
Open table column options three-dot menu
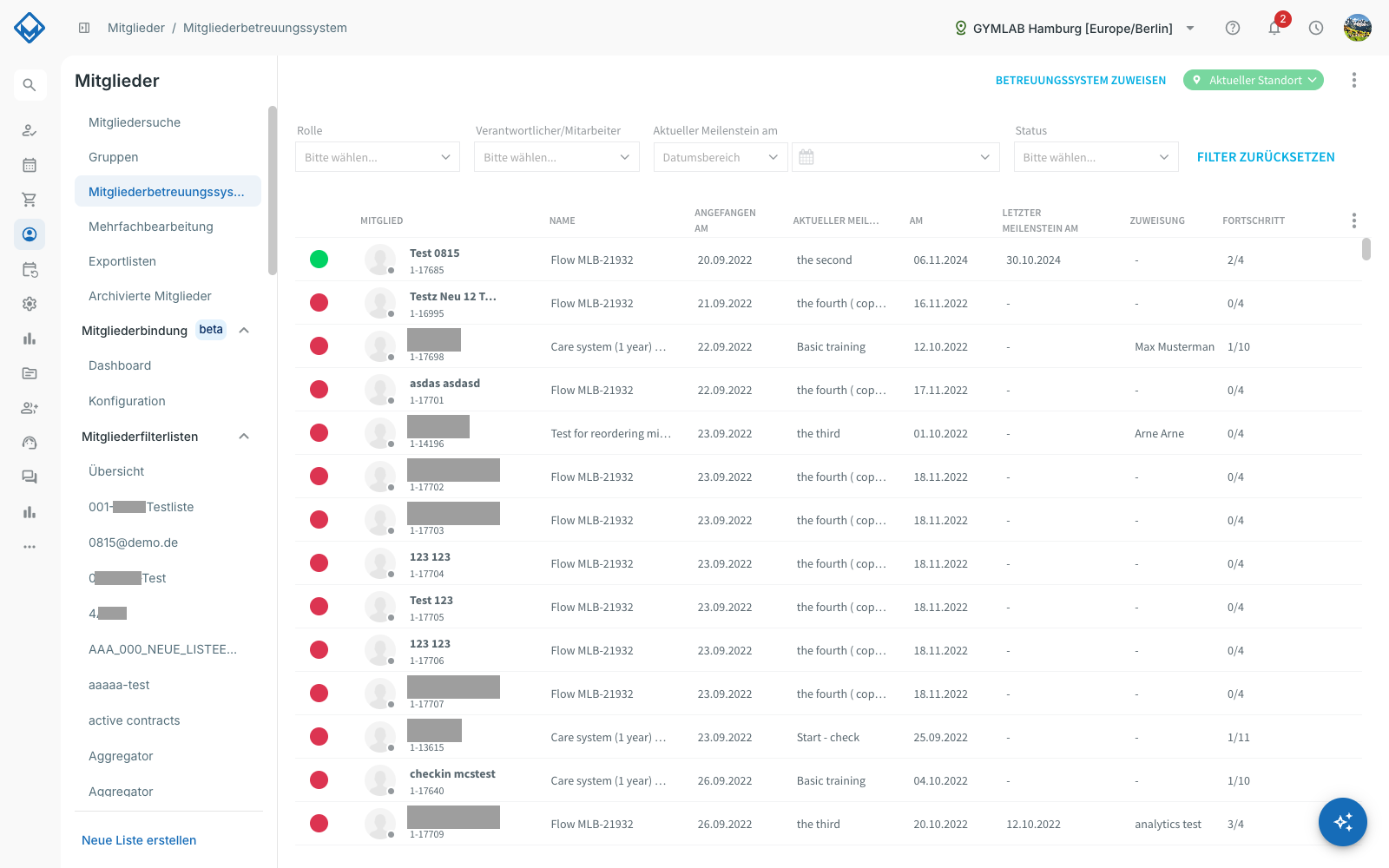pos(1354,220)
